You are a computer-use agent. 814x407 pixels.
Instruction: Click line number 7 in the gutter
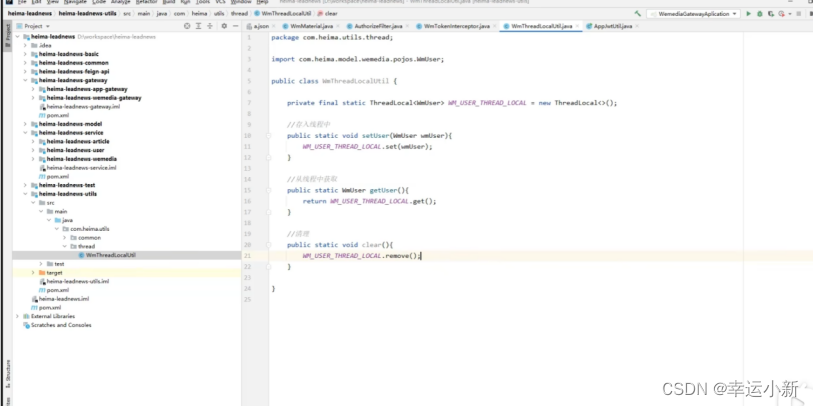[250, 103]
